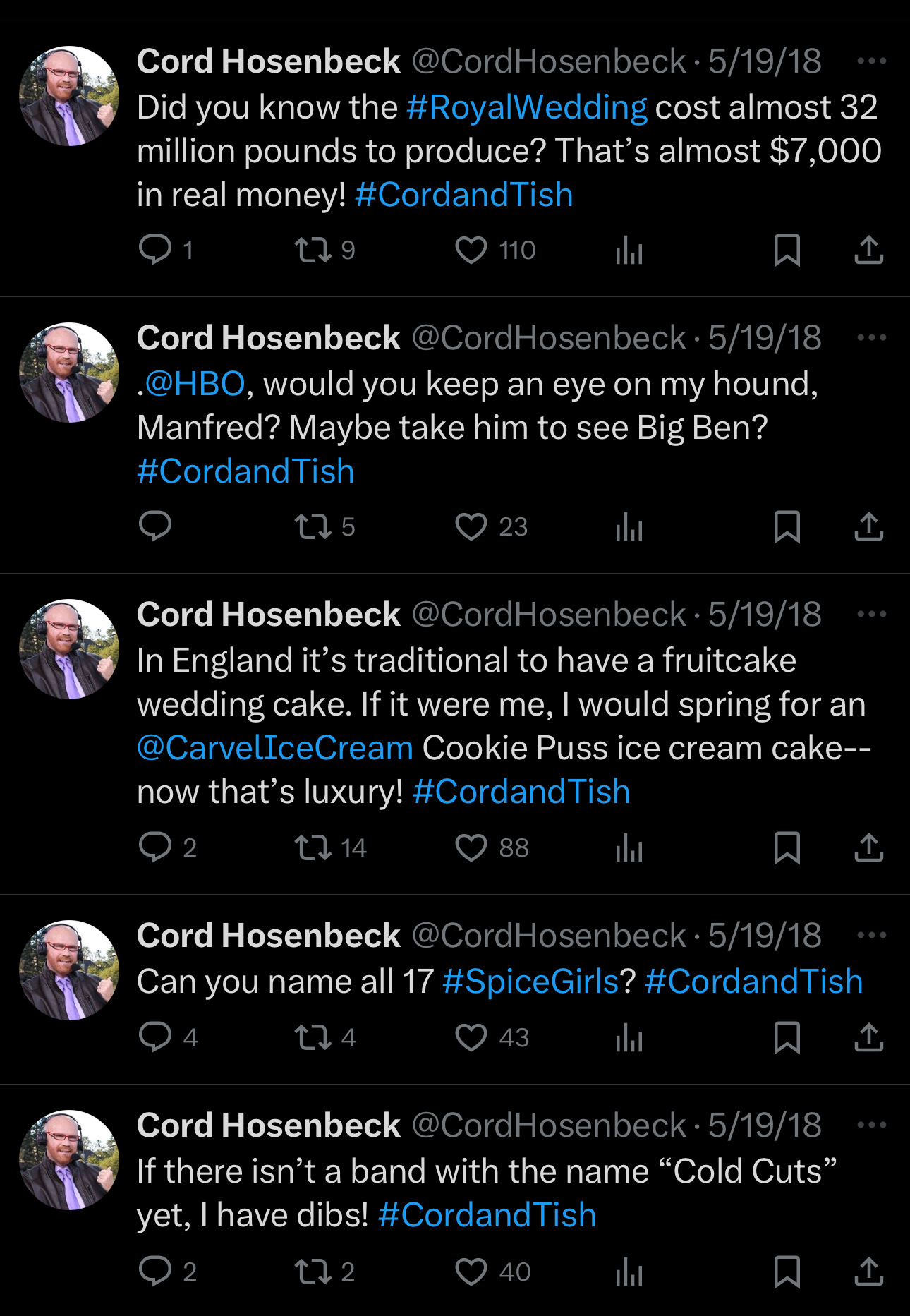Image resolution: width=910 pixels, height=1316 pixels.
Task: Reply to the Spice Girls tweet
Action: pyautogui.click(x=155, y=1037)
